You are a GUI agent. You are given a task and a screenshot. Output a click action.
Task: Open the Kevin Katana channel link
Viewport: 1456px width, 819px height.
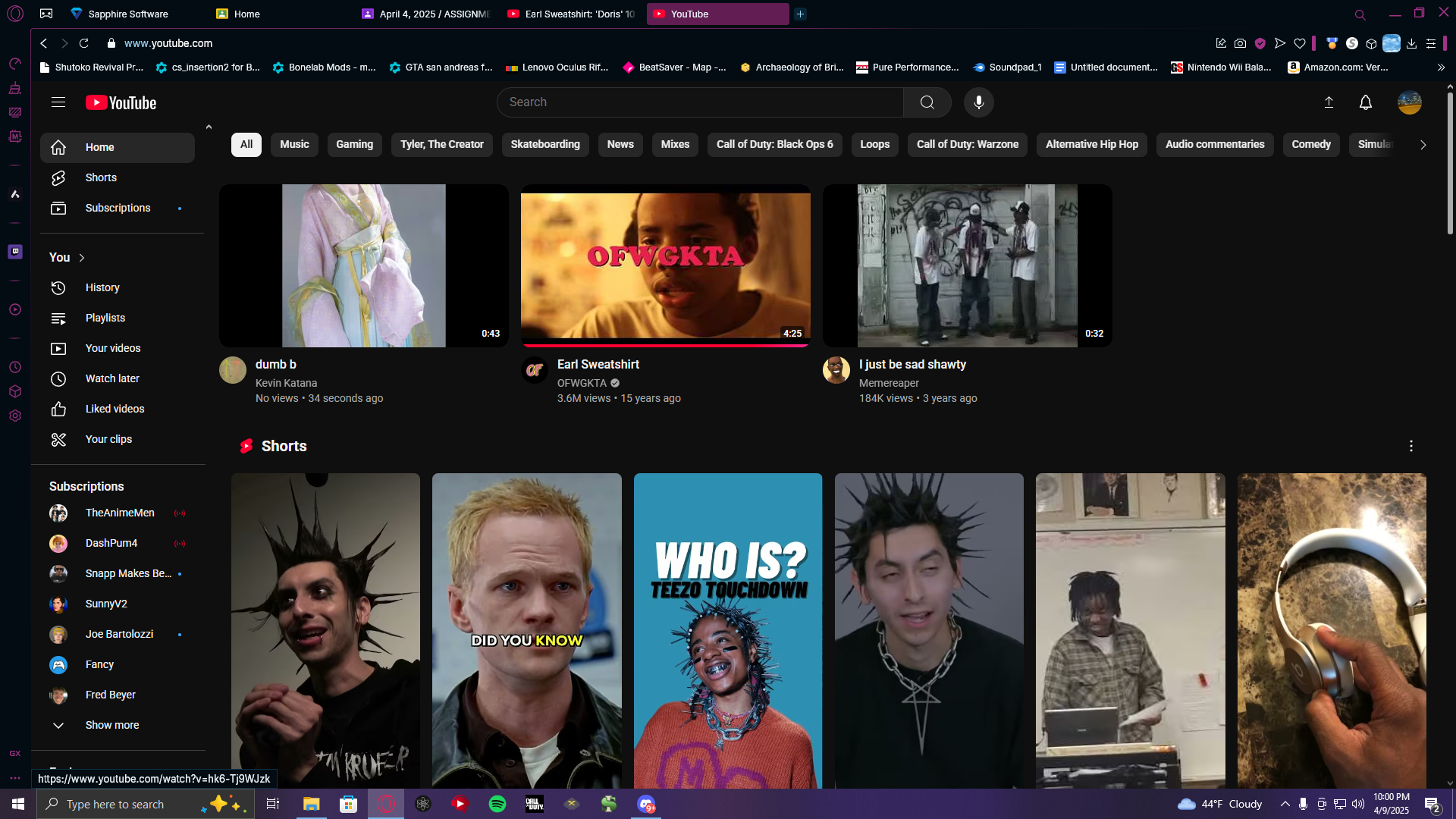[286, 383]
